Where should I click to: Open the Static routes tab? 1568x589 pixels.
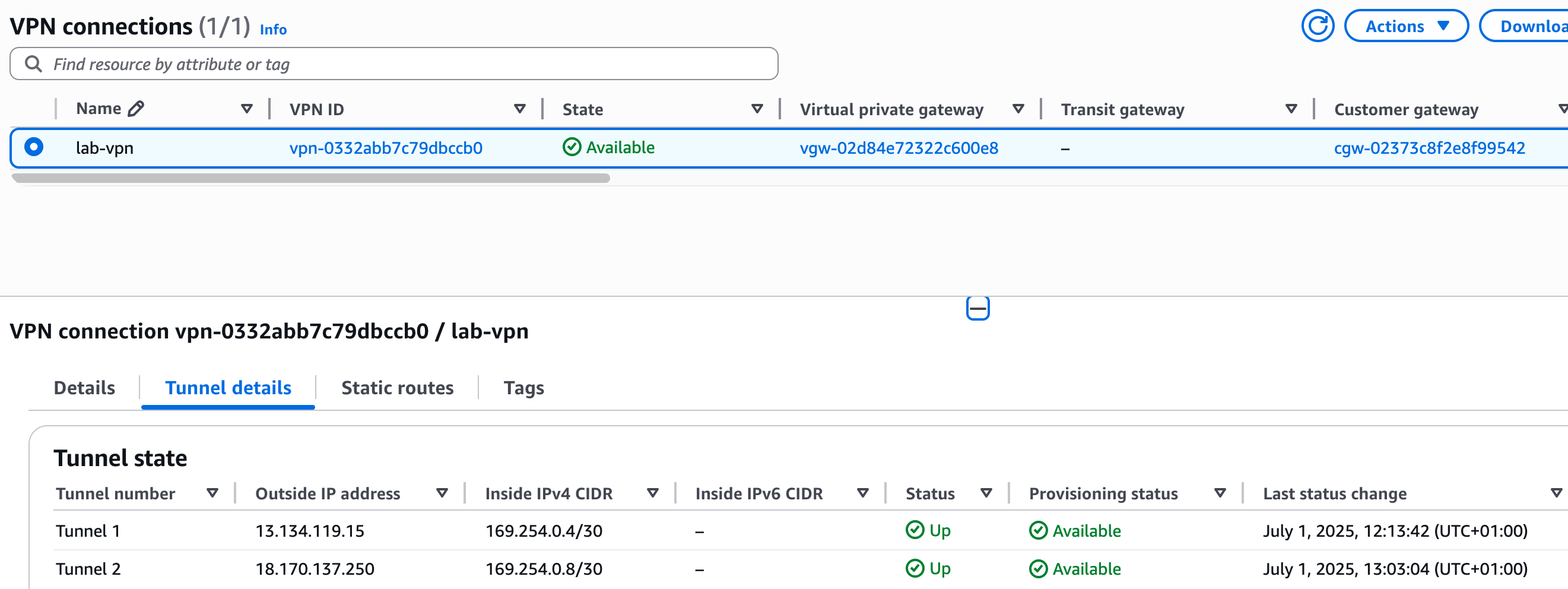(397, 388)
